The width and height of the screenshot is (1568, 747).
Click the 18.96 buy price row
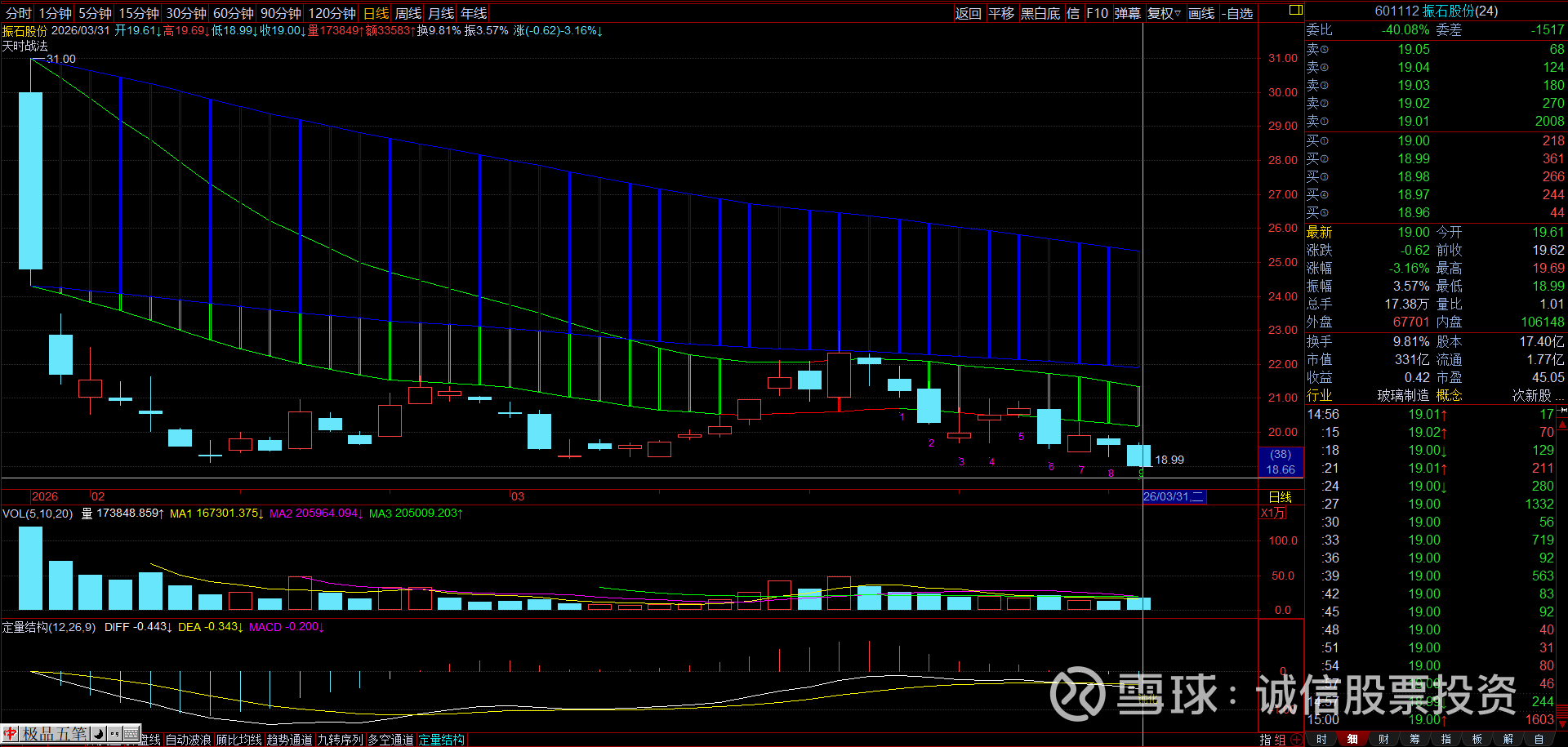1436,212
